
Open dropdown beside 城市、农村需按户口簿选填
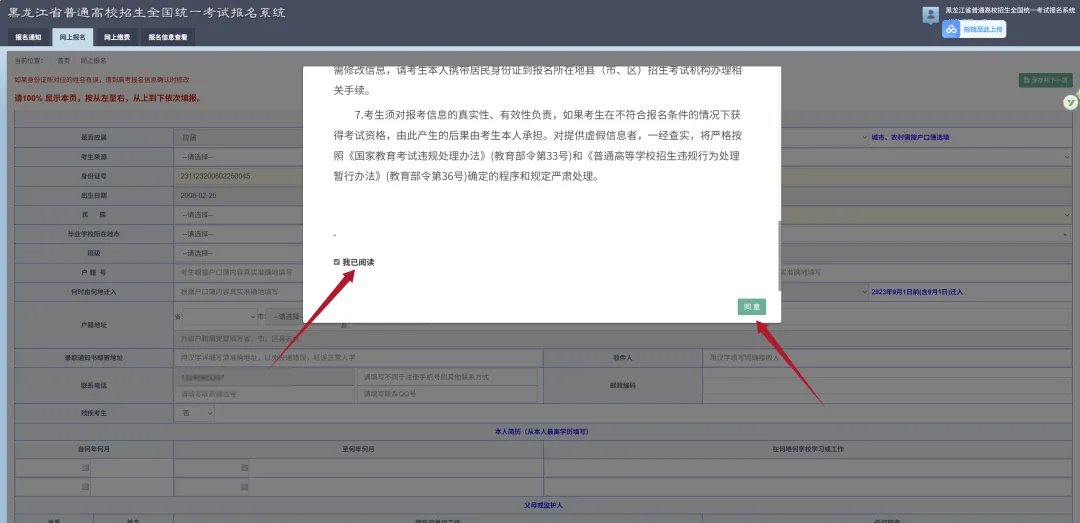825,137
